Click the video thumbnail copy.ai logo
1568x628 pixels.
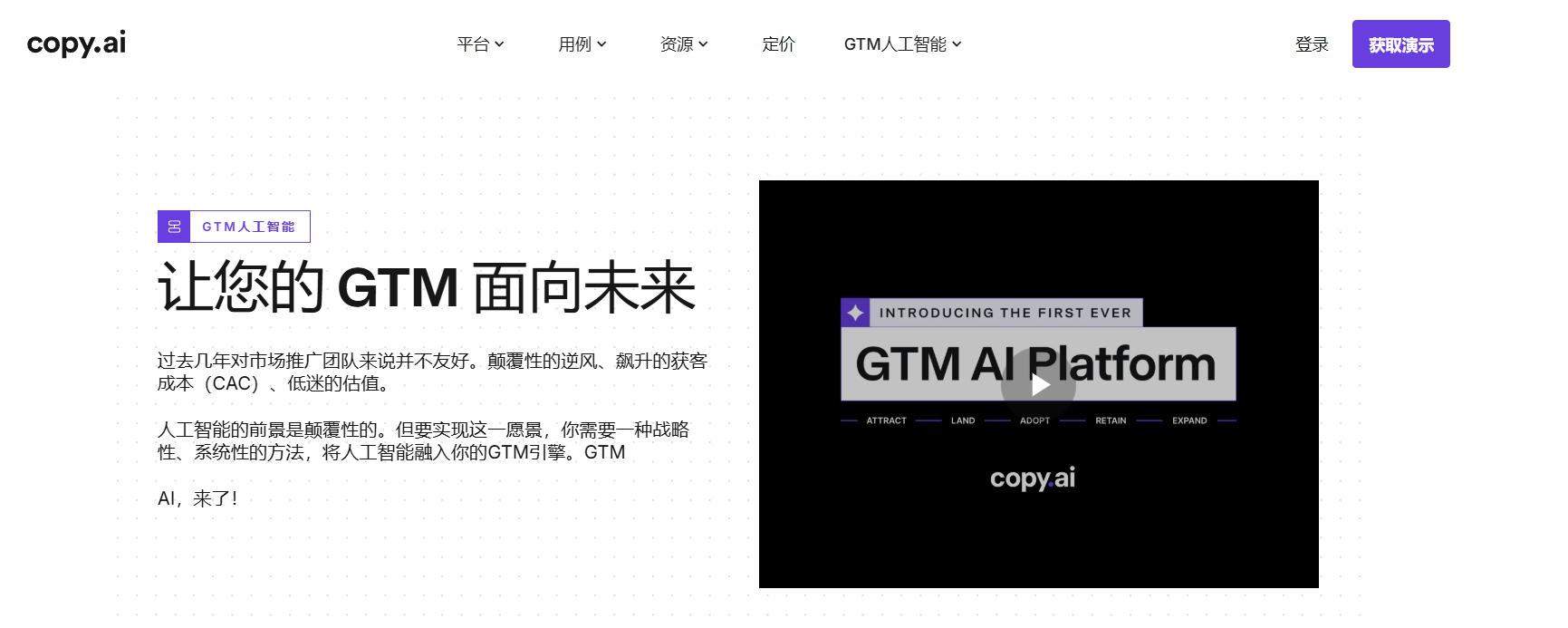[1033, 478]
